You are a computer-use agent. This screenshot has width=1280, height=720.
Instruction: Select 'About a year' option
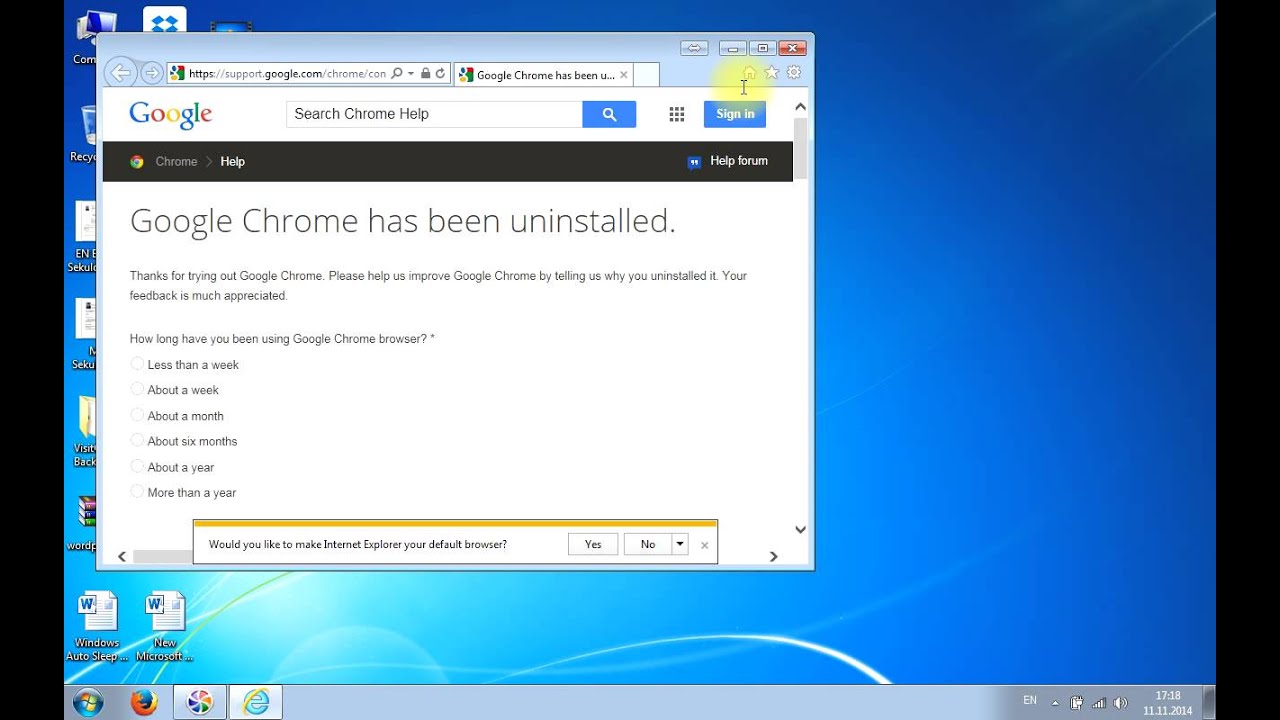(x=137, y=466)
